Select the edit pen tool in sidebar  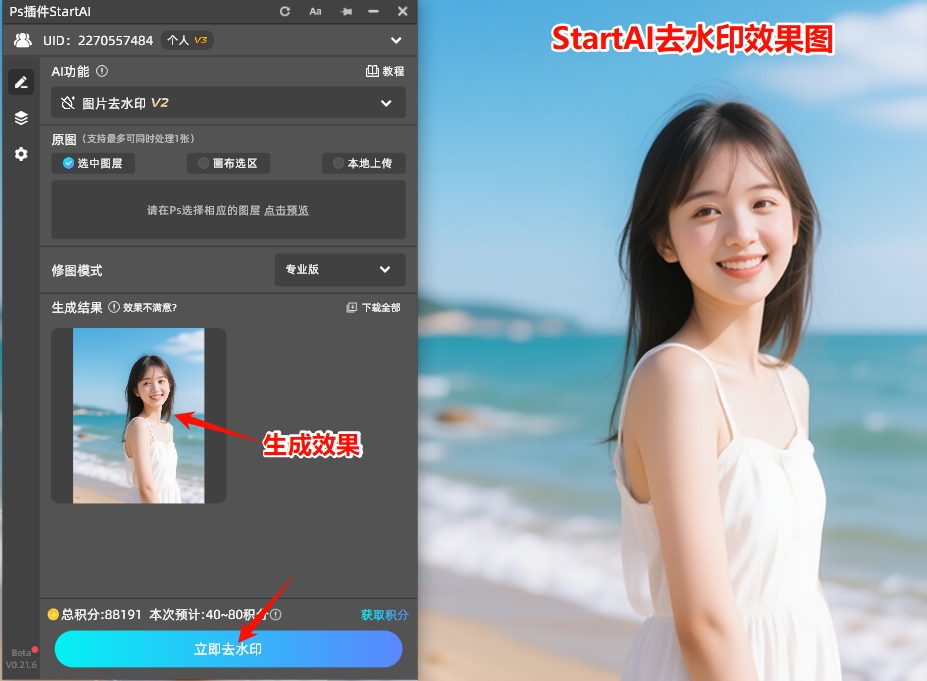click(x=20, y=81)
